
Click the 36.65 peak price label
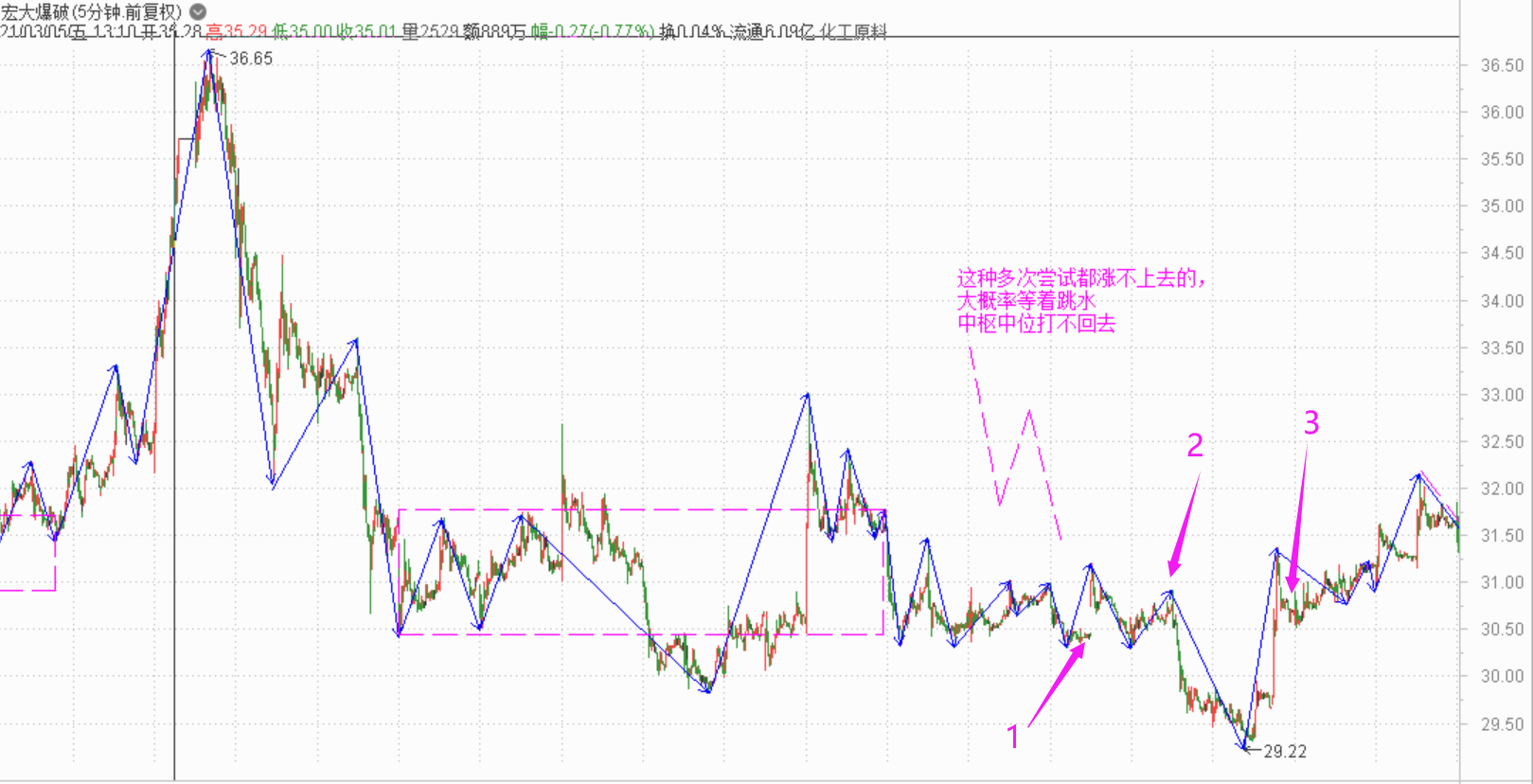[x=251, y=59]
